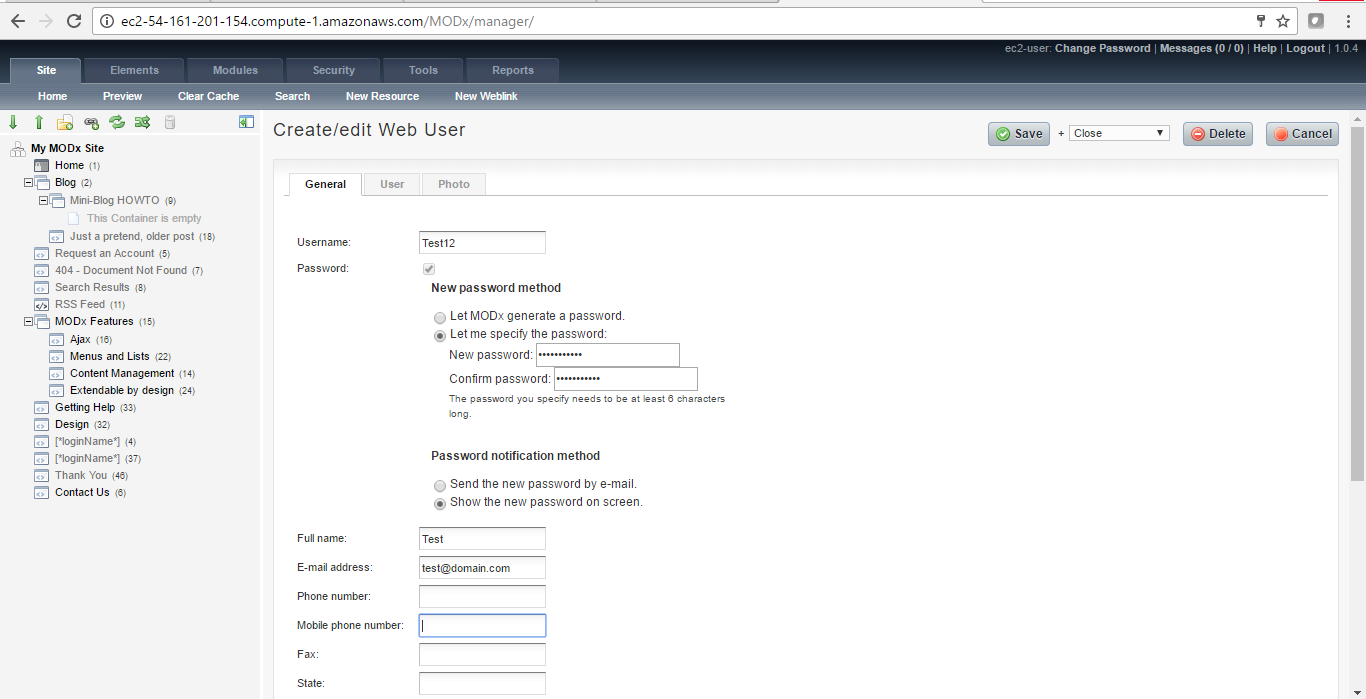Screen dimensions: 1366x699
Task: Select 'Let me specify the password' option
Action: coord(440,336)
